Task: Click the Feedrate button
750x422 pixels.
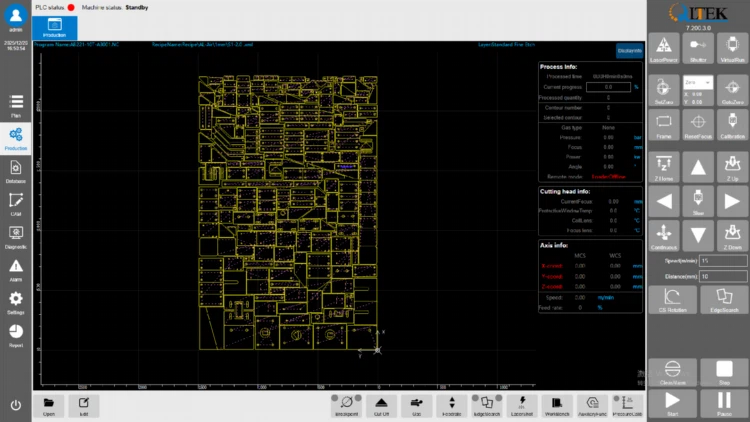Action: point(452,406)
